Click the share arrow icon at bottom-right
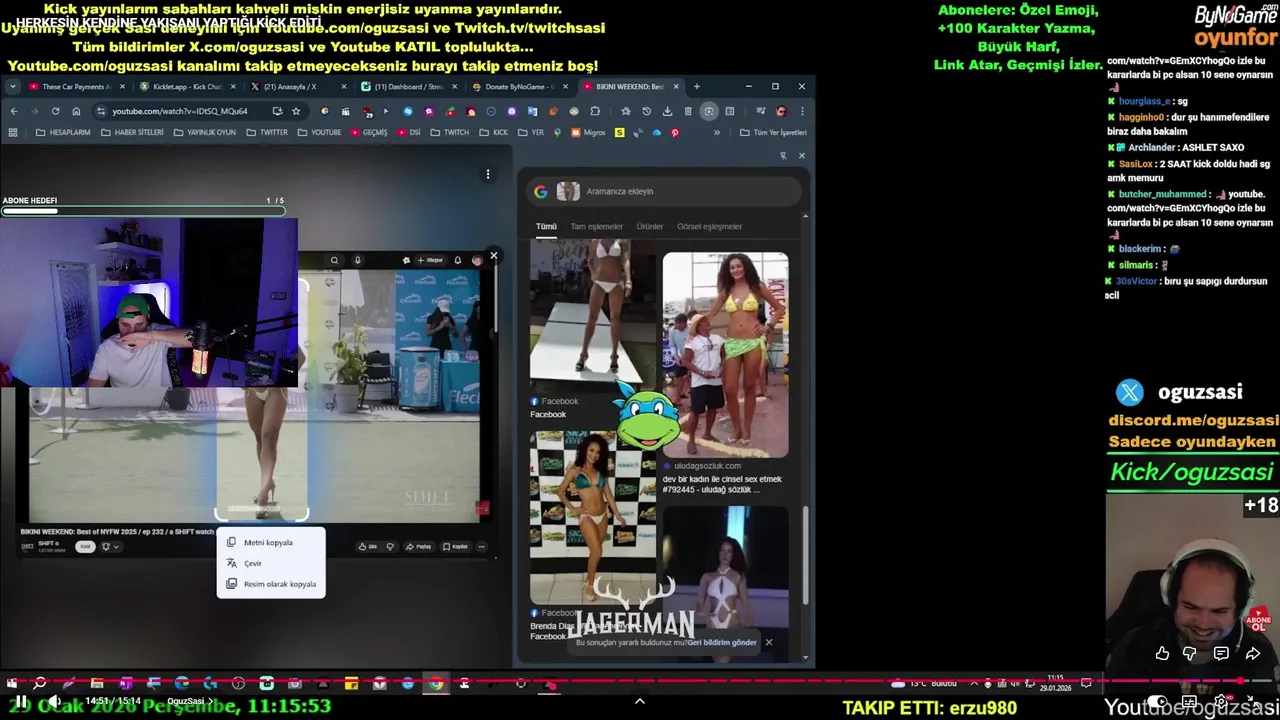This screenshot has height=720, width=1280. point(1252,653)
